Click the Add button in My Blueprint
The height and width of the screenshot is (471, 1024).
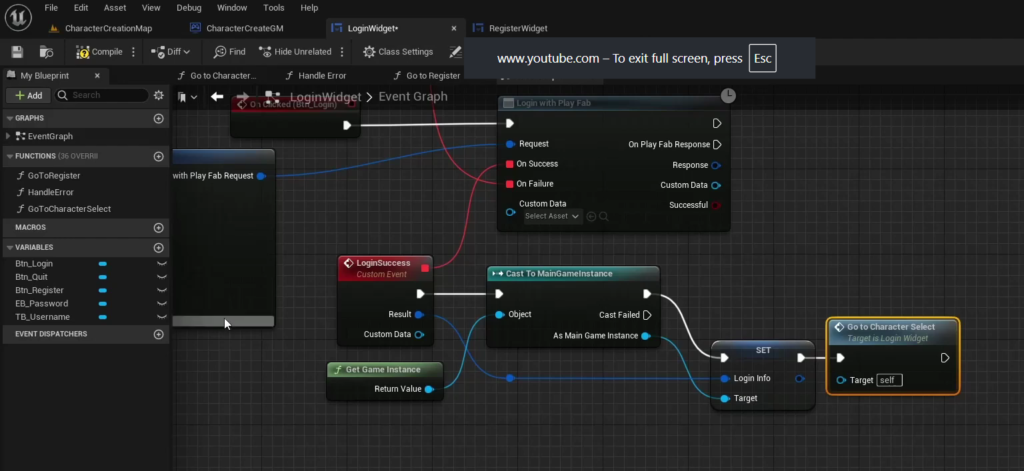point(29,95)
